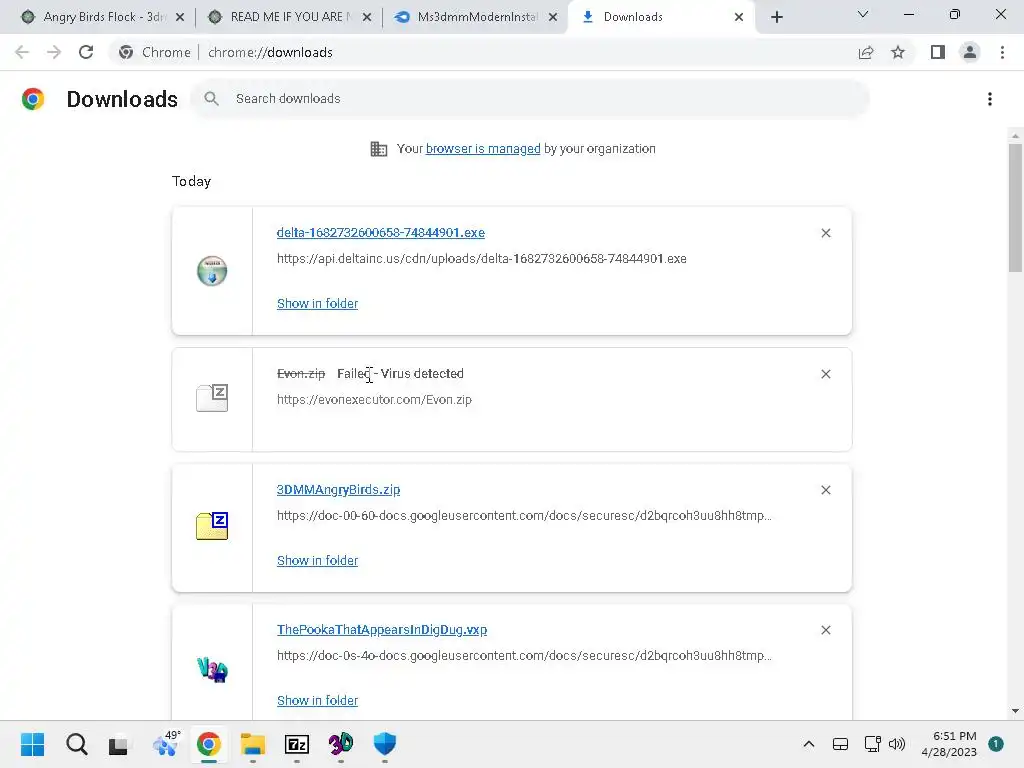Show delta exe in folder
Image resolution: width=1024 pixels, height=768 pixels.
click(317, 304)
